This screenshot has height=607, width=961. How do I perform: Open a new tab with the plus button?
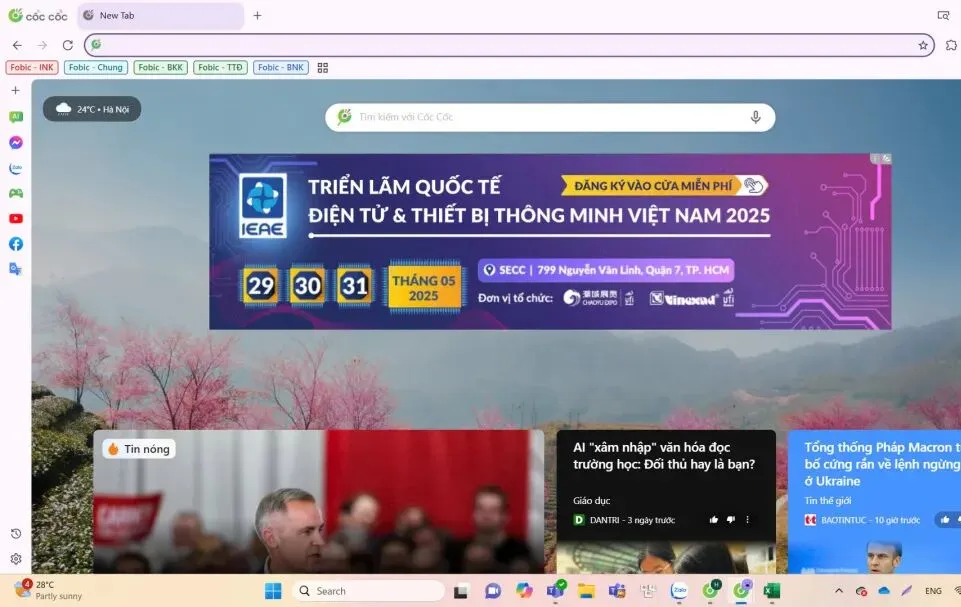(x=257, y=15)
